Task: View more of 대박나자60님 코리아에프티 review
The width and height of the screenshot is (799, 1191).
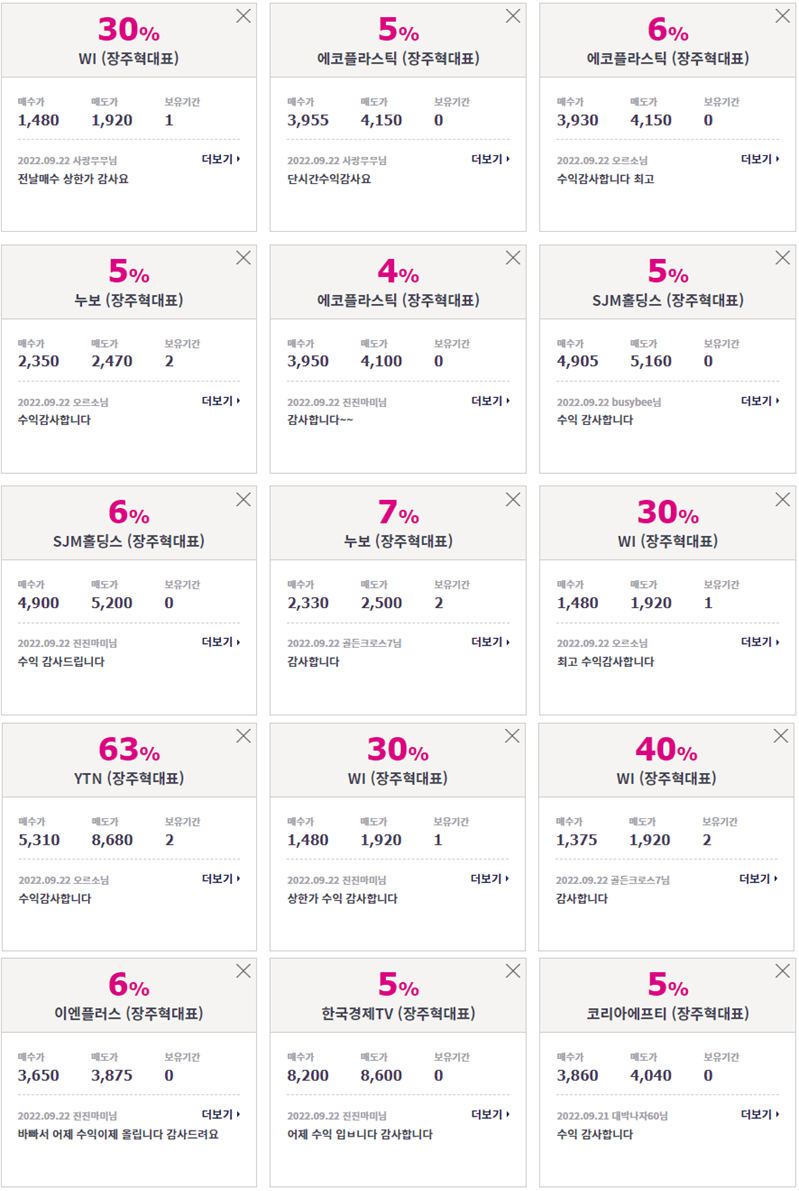Action: tap(760, 1114)
